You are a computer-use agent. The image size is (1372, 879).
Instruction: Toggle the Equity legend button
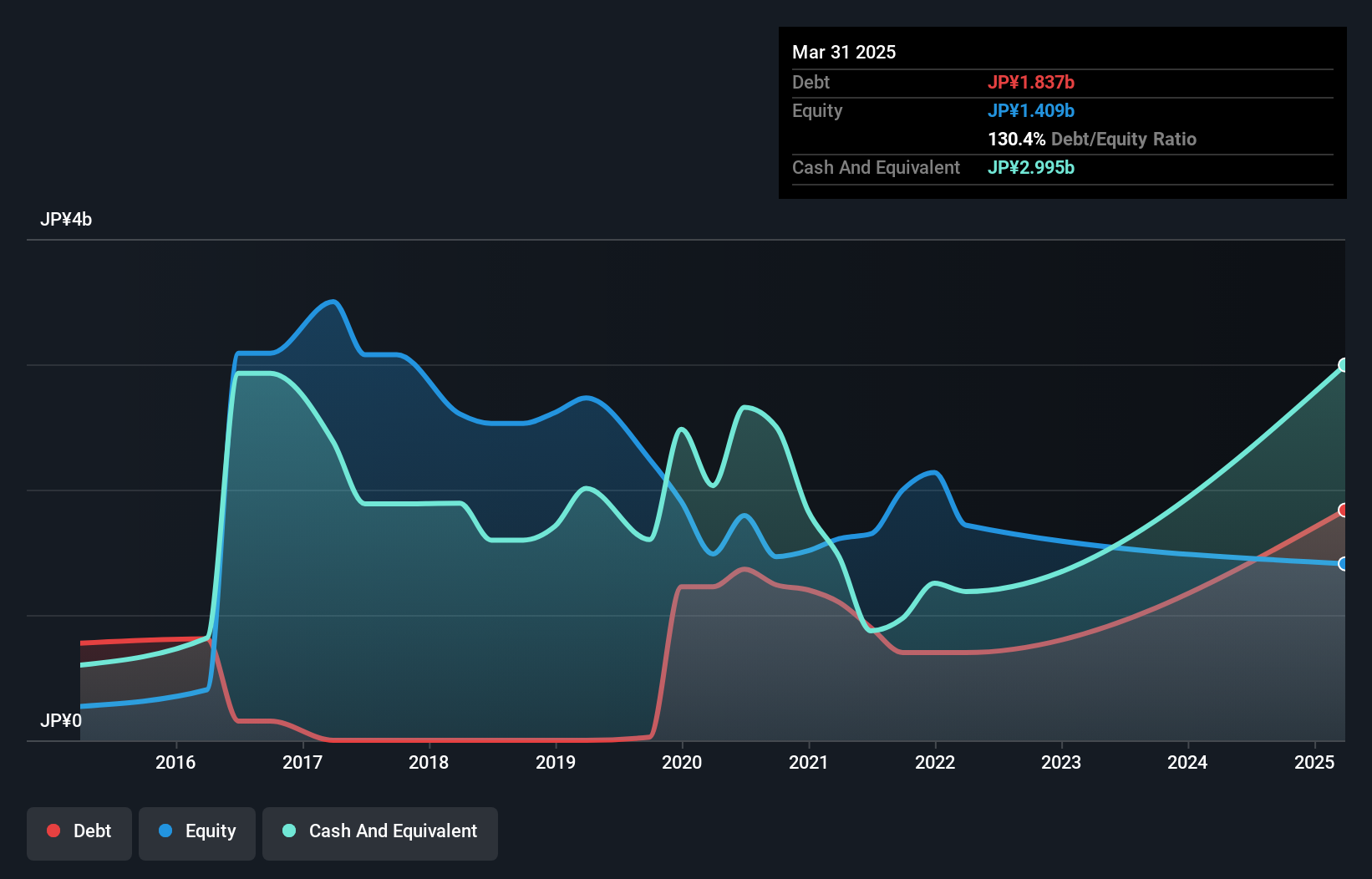[197, 833]
